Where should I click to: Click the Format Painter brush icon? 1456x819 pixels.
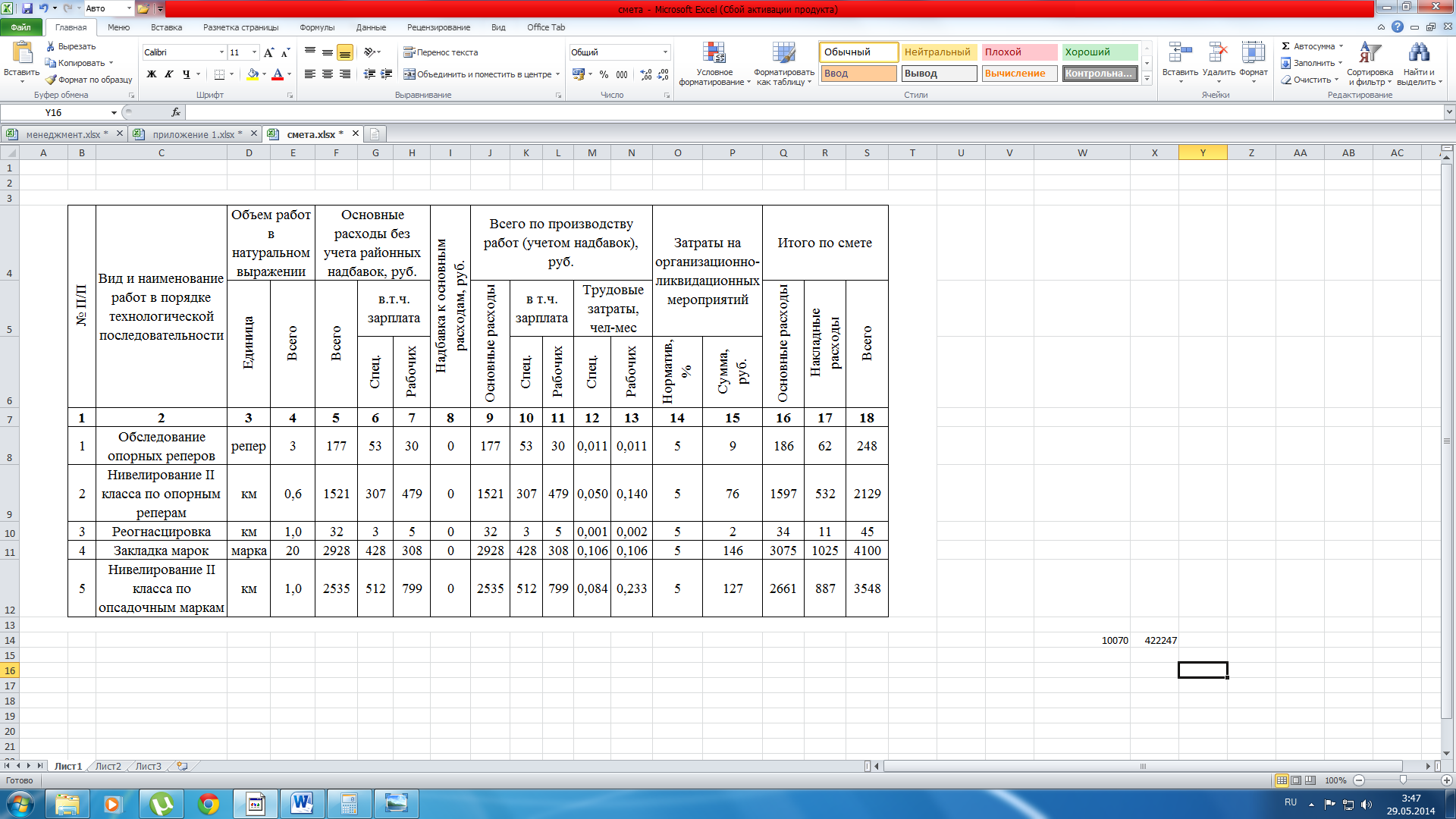pyautogui.click(x=51, y=80)
